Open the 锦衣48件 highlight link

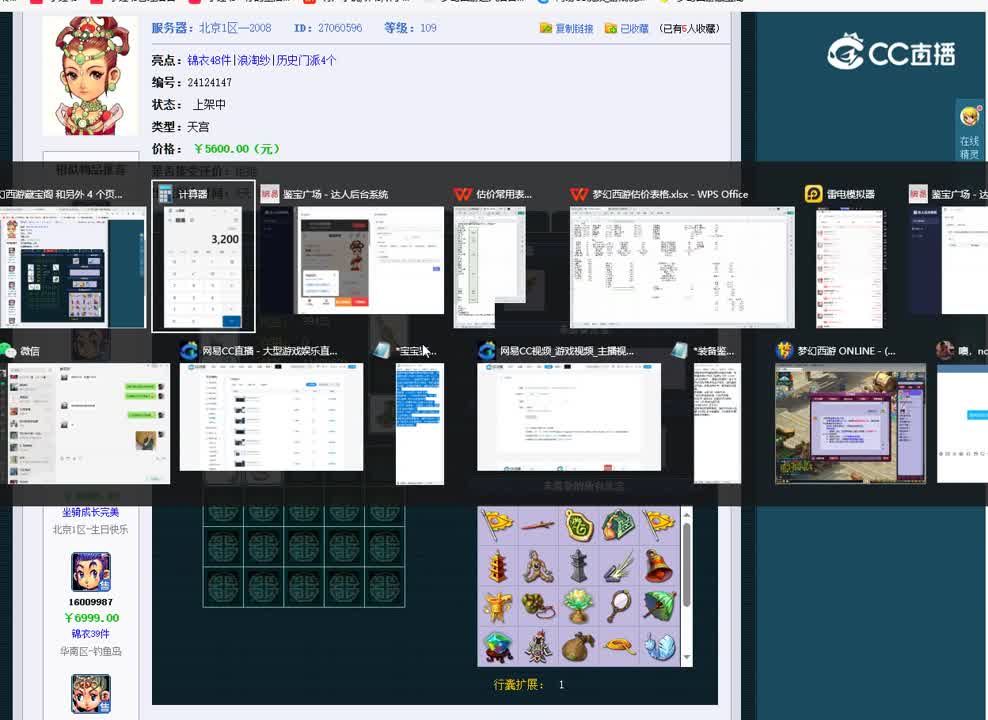point(209,60)
